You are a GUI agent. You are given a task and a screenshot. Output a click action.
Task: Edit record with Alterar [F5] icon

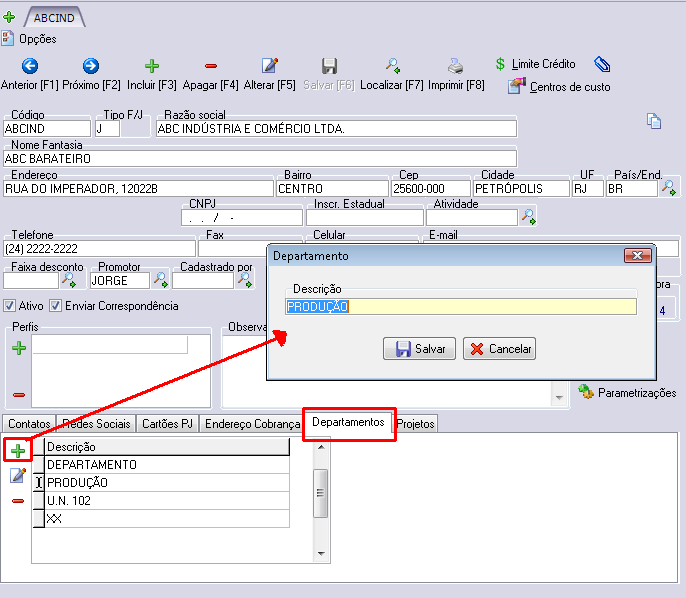(x=269, y=66)
